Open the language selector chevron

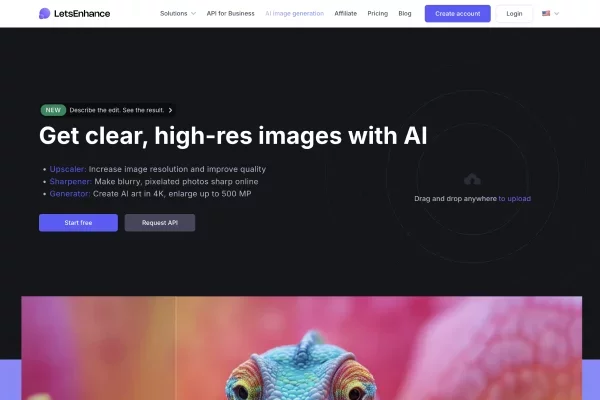(x=556, y=13)
